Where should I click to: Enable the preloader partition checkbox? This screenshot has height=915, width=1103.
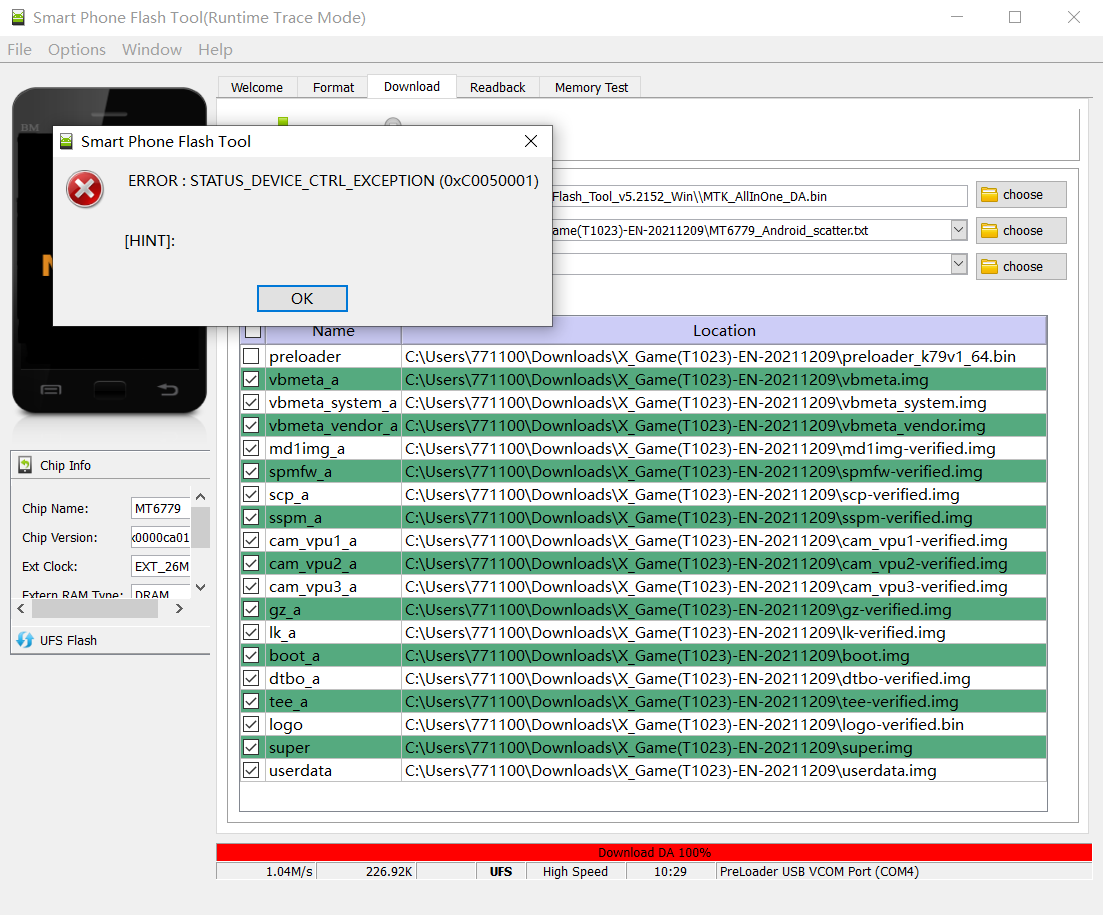(x=251, y=357)
